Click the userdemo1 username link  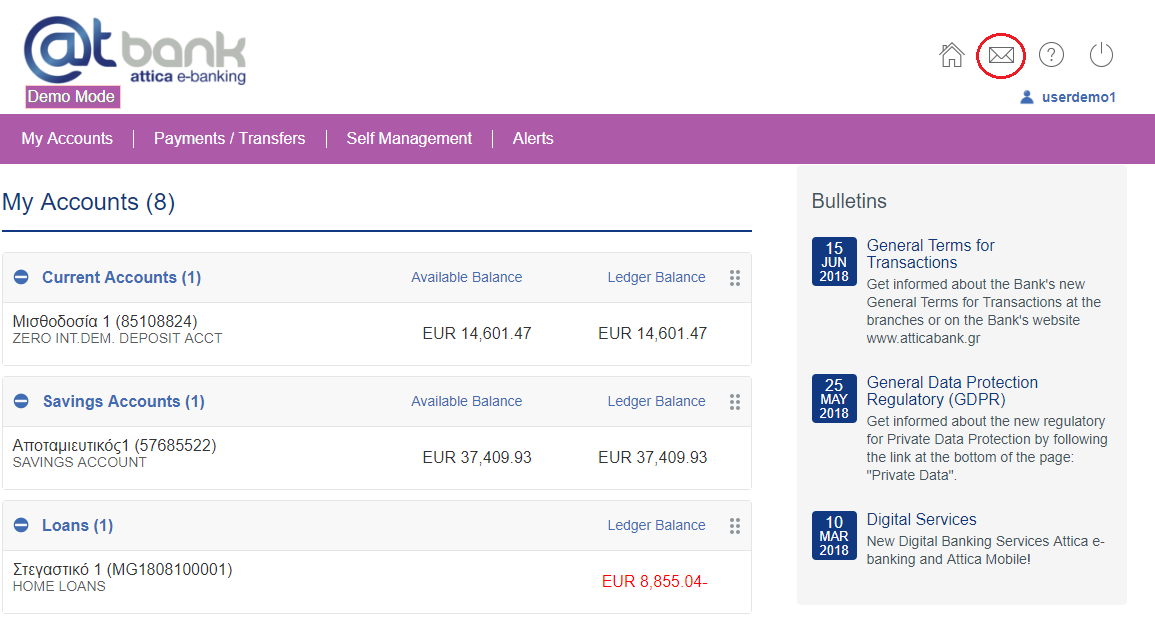click(x=1078, y=97)
